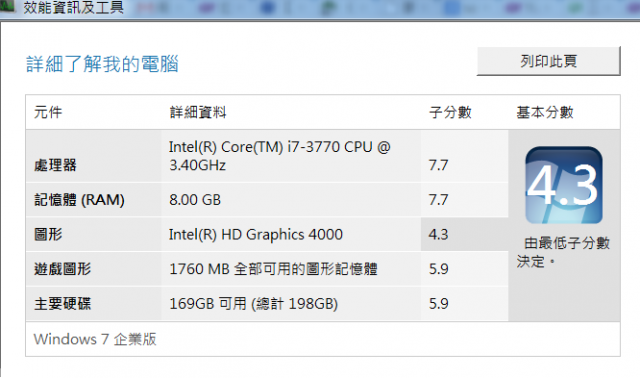This screenshot has height=378, width=640.
Task: Click the 詳細了解我的電腦 heading
Action: [x=102, y=64]
